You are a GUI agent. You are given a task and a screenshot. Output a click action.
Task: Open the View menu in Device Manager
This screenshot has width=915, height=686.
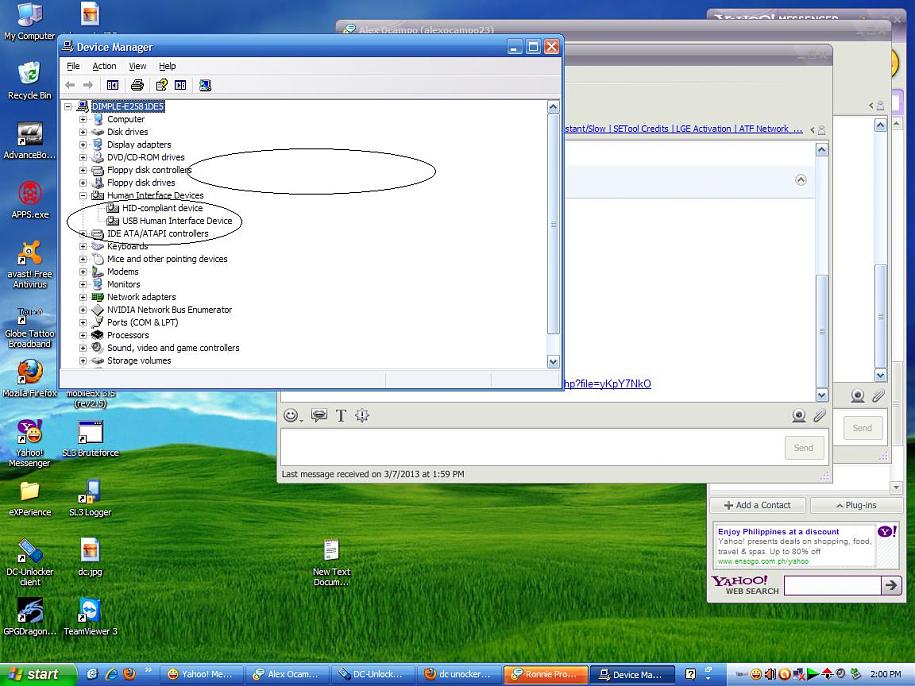coord(137,66)
